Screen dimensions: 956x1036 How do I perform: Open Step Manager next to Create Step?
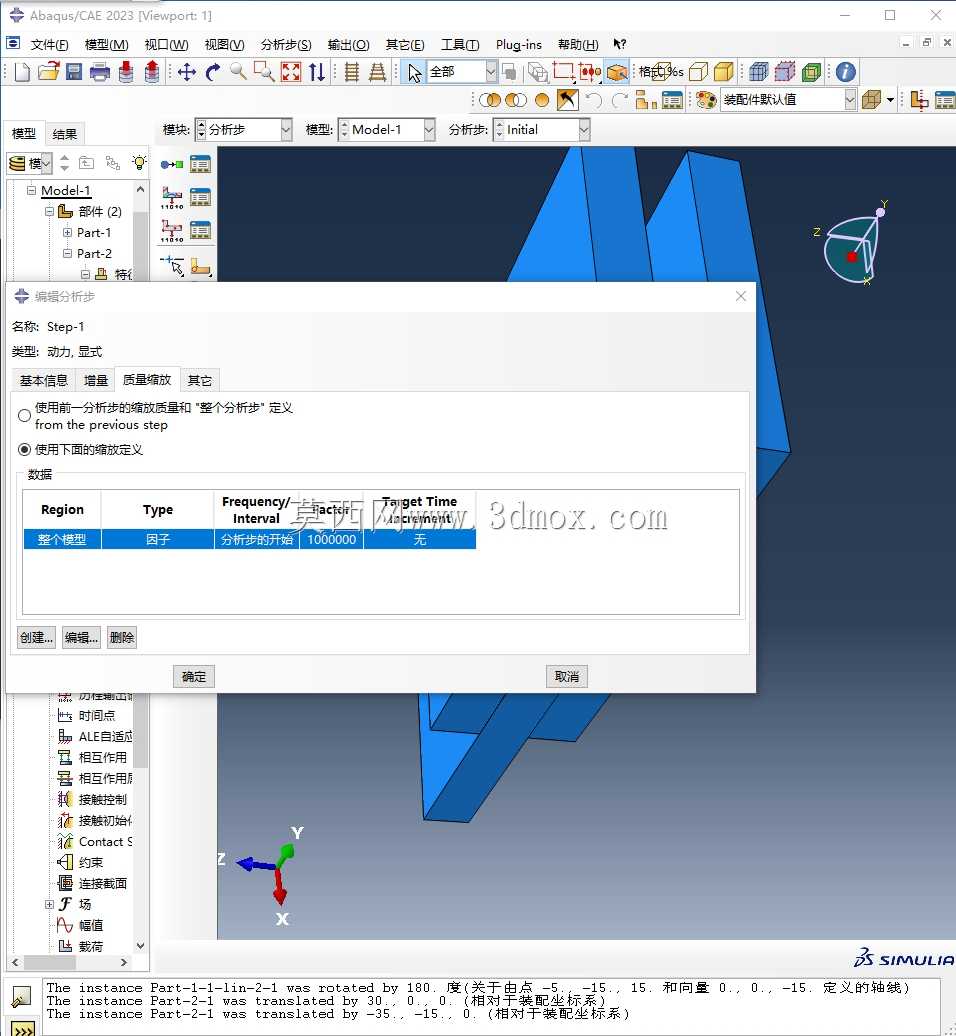[x=200, y=164]
